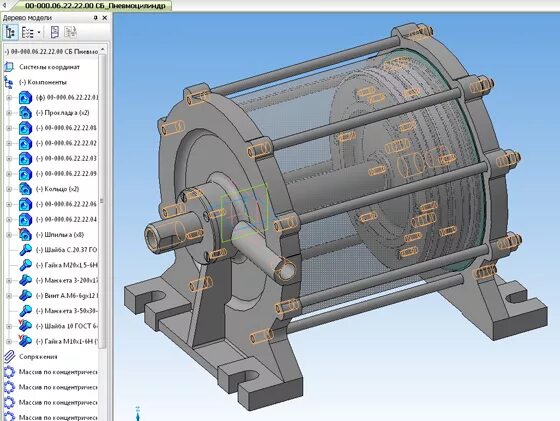Select the Сопряжения label
The height and width of the screenshot is (421, 560).
click(x=38, y=356)
